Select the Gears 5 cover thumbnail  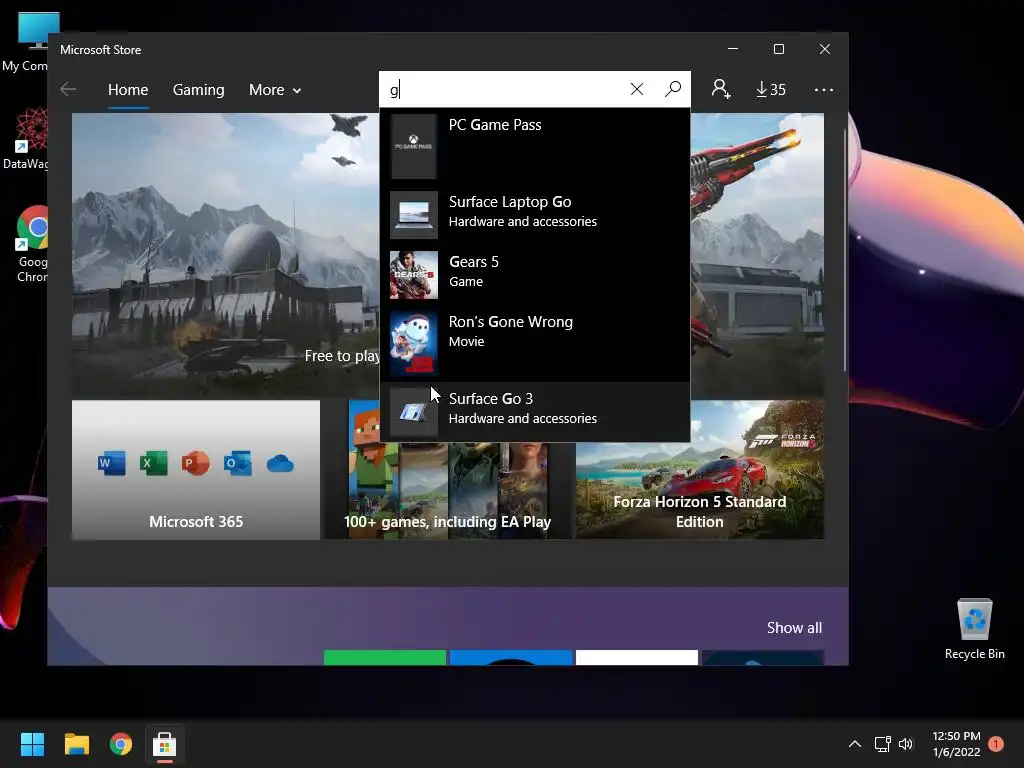pyautogui.click(x=413, y=275)
